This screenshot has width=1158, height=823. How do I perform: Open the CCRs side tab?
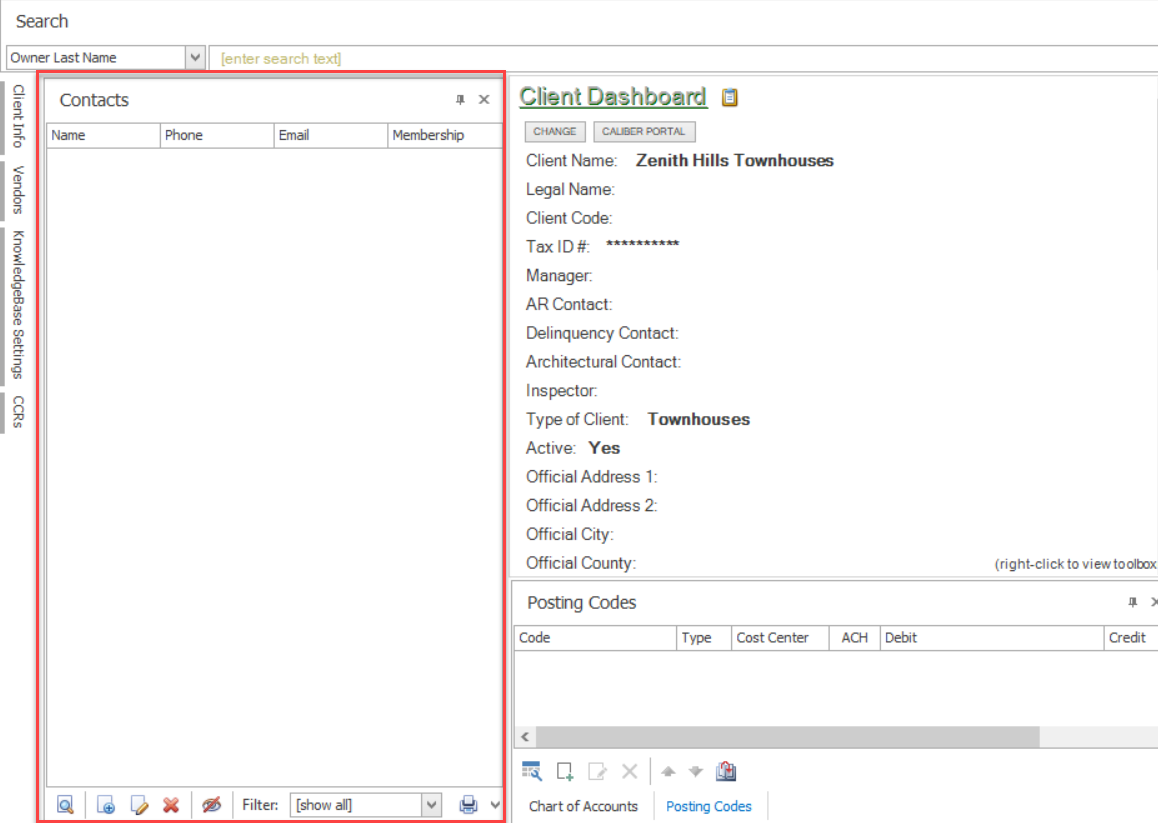pos(18,412)
